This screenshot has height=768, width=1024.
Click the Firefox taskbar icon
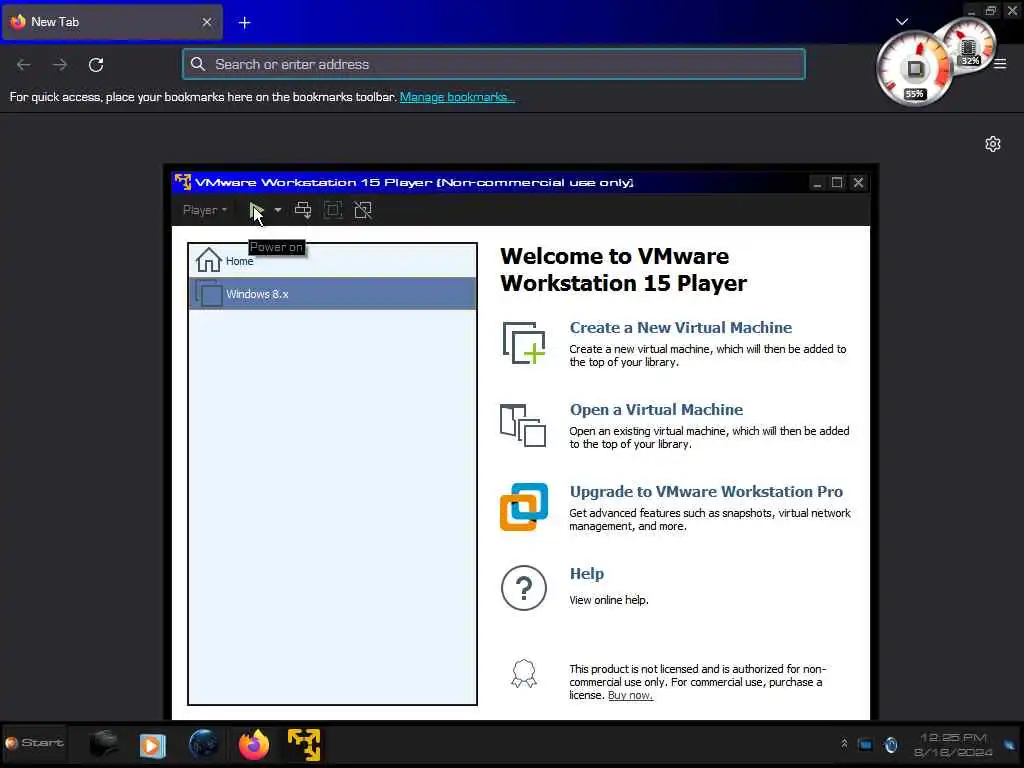click(x=254, y=744)
